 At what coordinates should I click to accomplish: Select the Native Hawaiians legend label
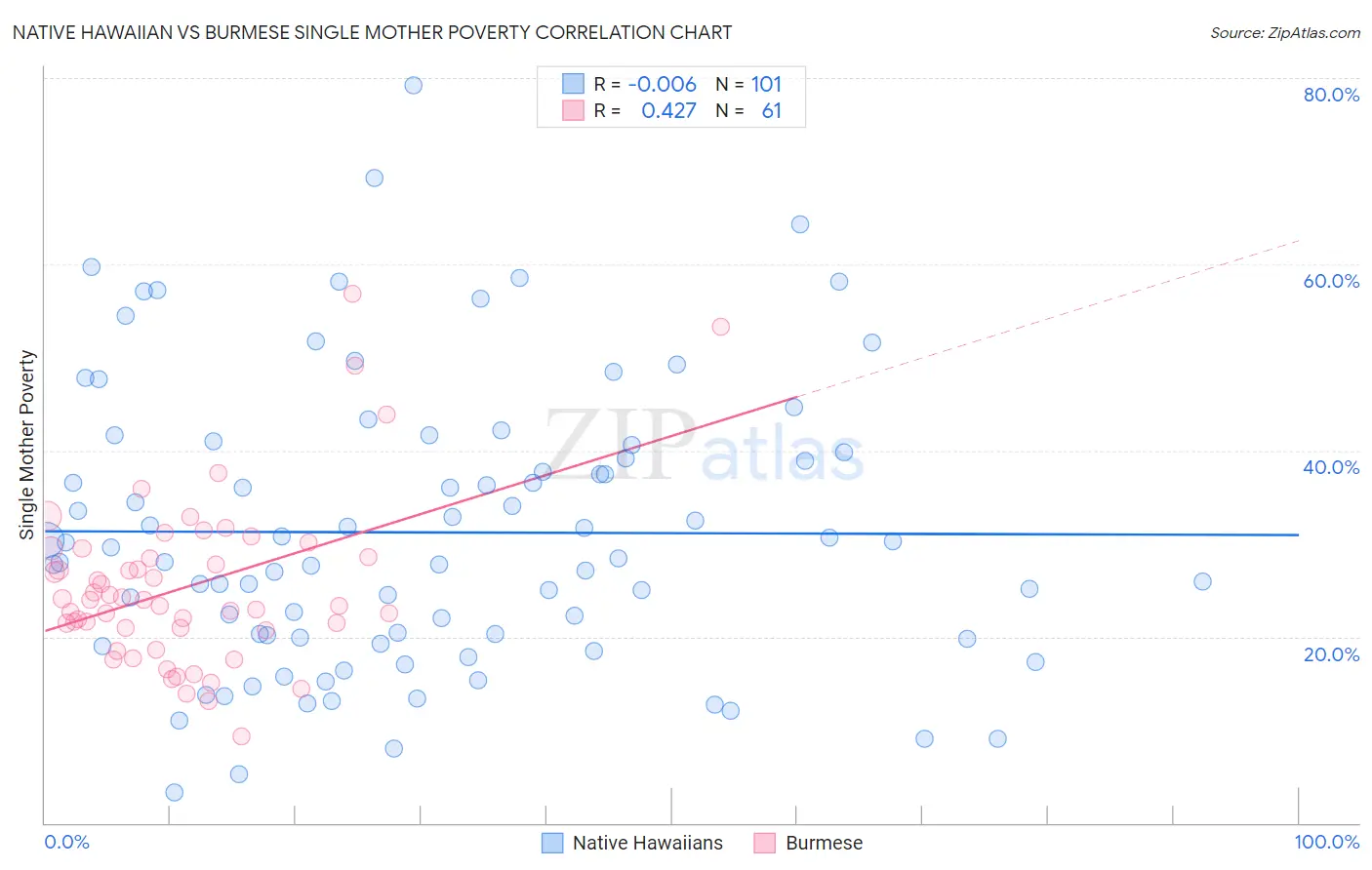point(648,843)
